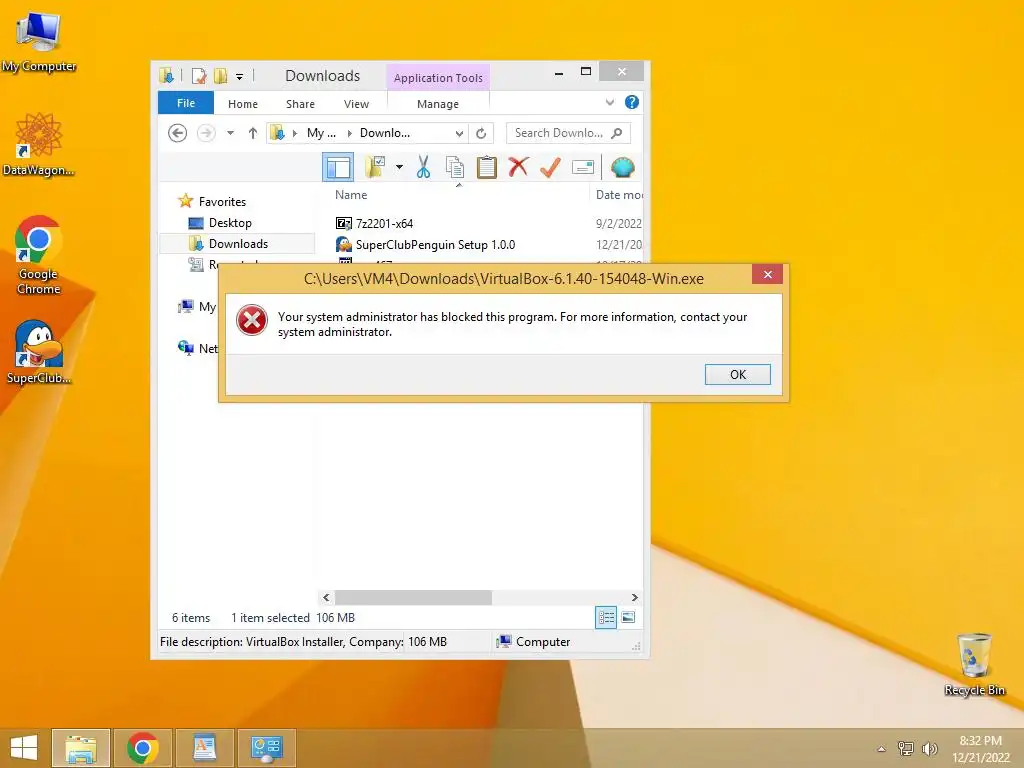Switch to Details view icon in status bar
The image size is (1024, 768).
click(x=606, y=617)
